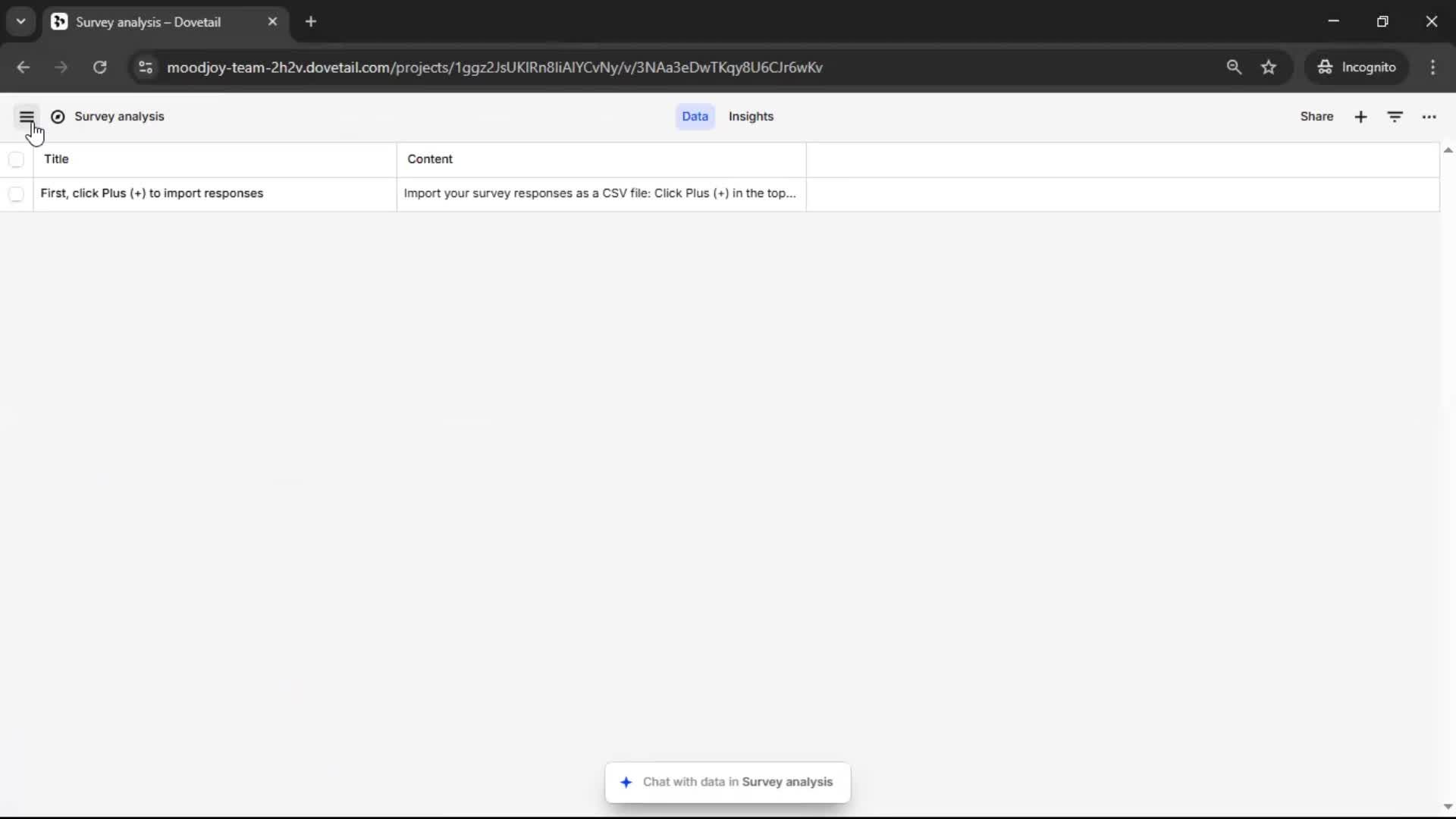Click the Survey analysis project icon
1456x819 pixels.
pos(58,117)
